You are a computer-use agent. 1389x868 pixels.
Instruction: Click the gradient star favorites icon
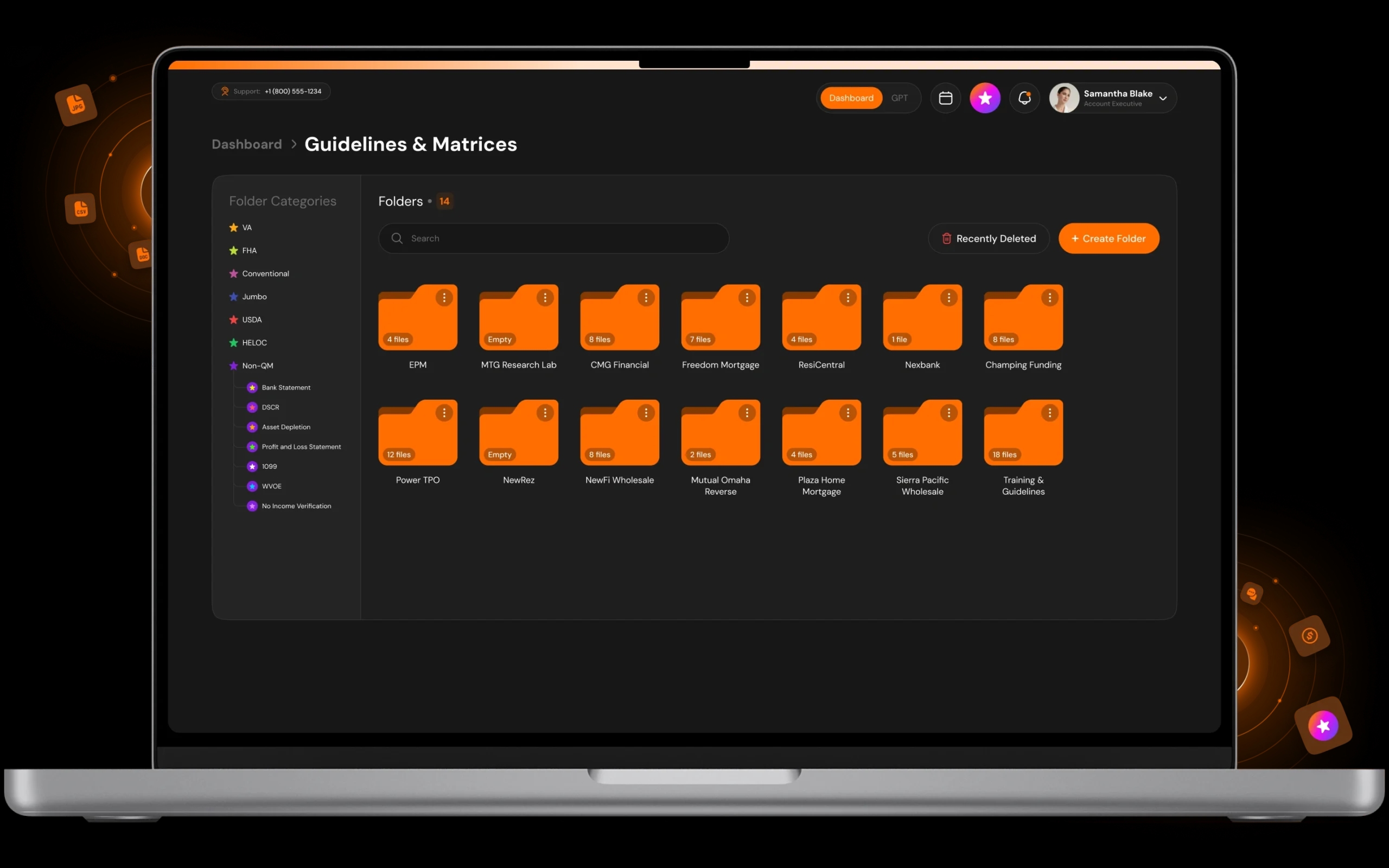984,98
